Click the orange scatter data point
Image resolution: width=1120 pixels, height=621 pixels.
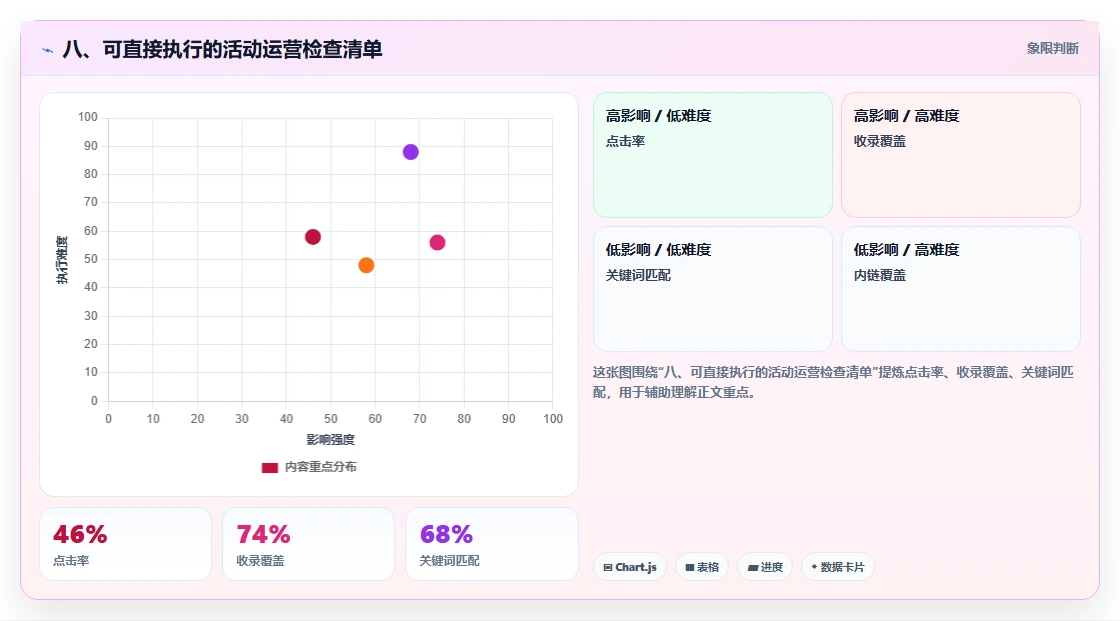pos(366,266)
